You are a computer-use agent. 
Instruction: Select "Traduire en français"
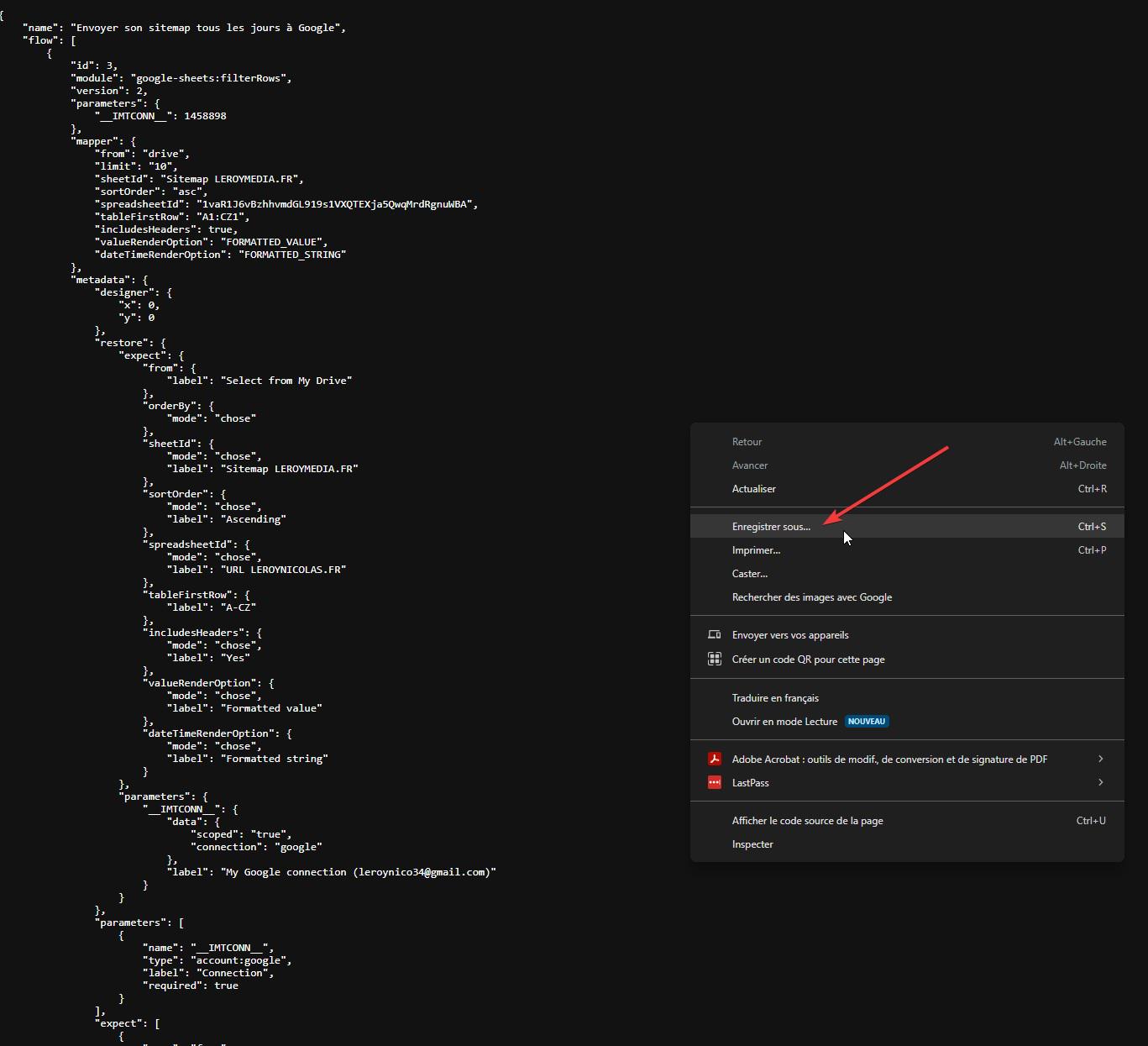(907, 698)
